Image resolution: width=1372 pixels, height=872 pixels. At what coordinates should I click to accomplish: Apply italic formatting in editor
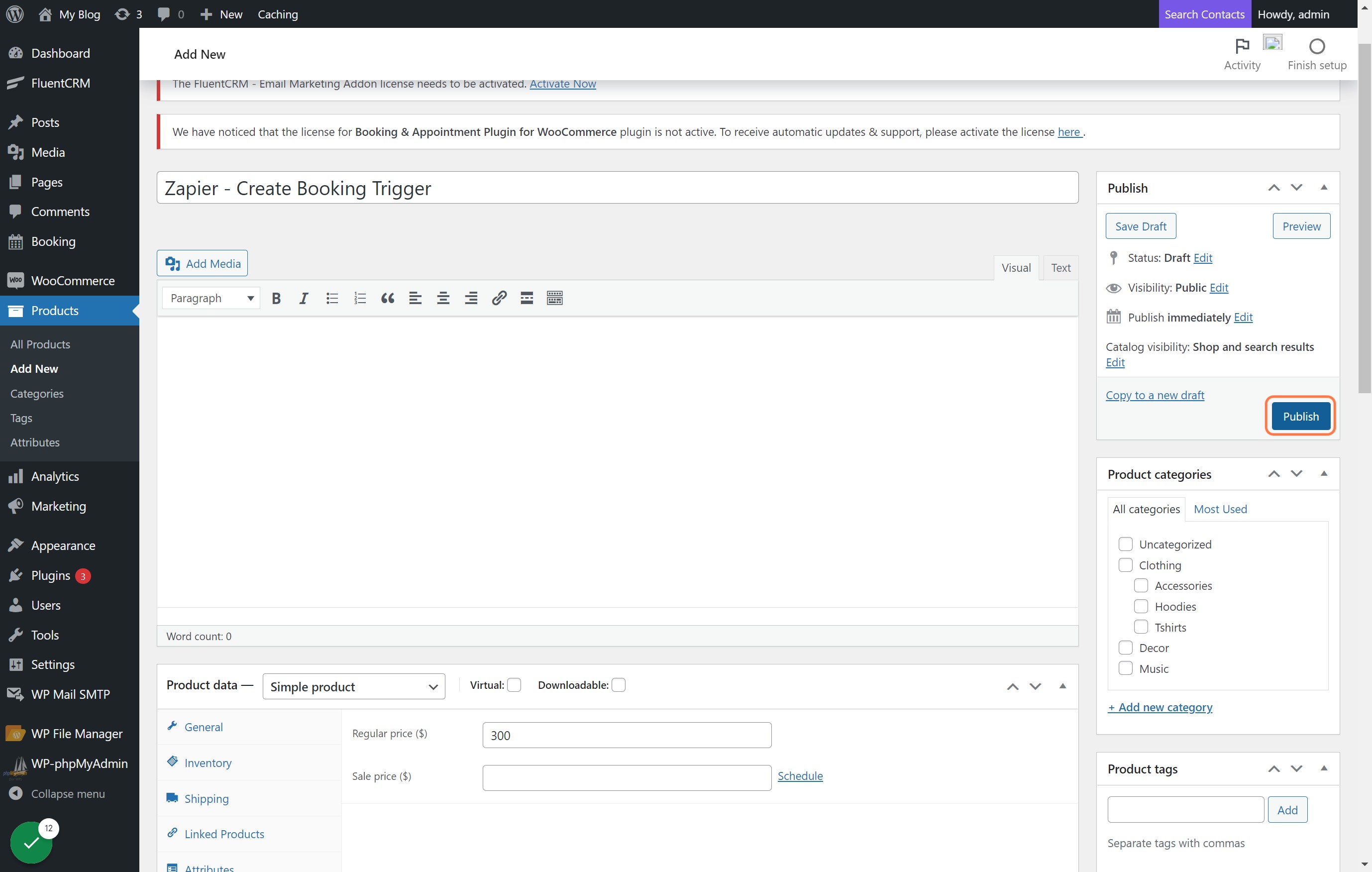pyautogui.click(x=304, y=298)
